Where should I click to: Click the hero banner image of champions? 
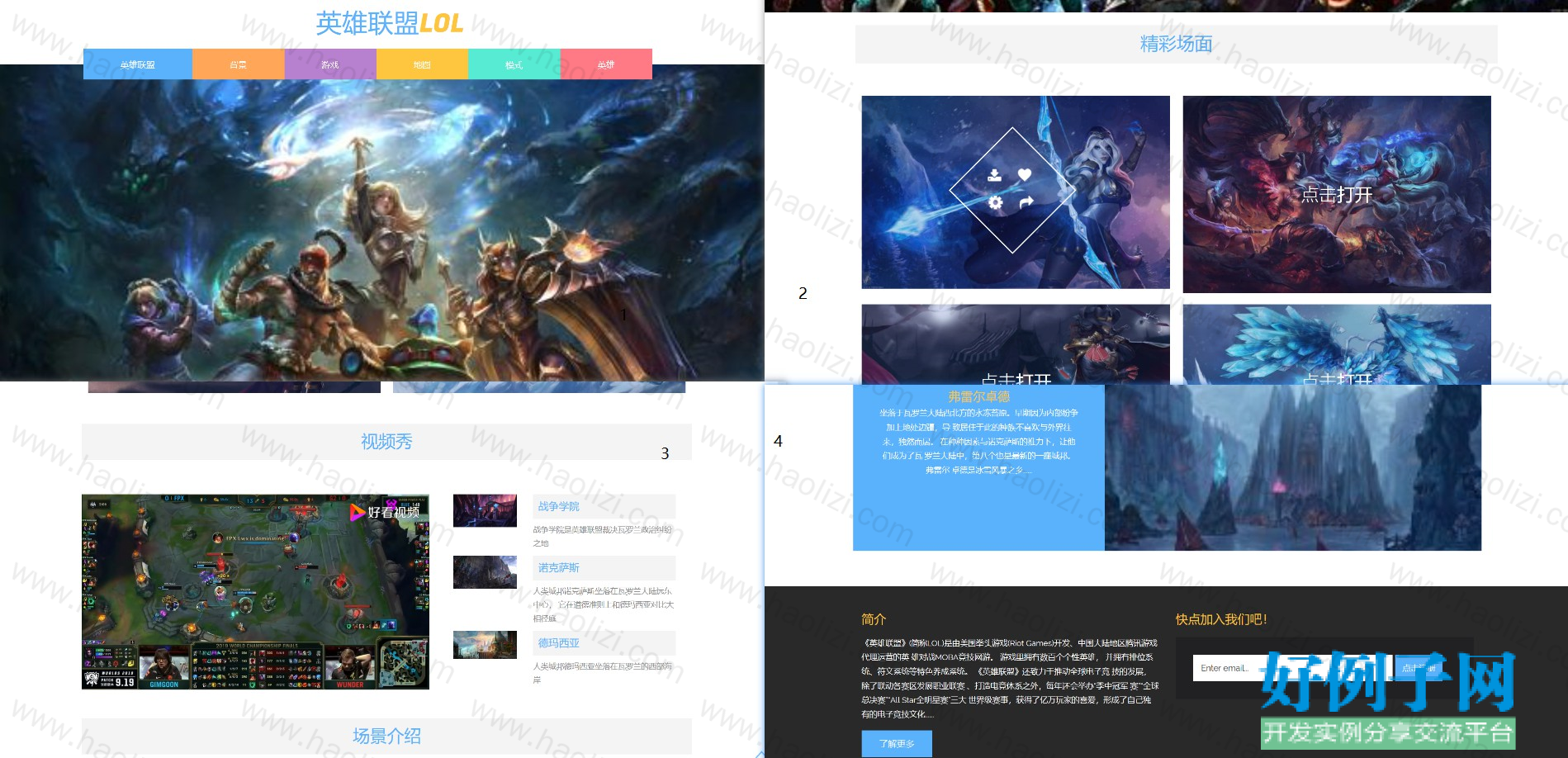pos(382,223)
